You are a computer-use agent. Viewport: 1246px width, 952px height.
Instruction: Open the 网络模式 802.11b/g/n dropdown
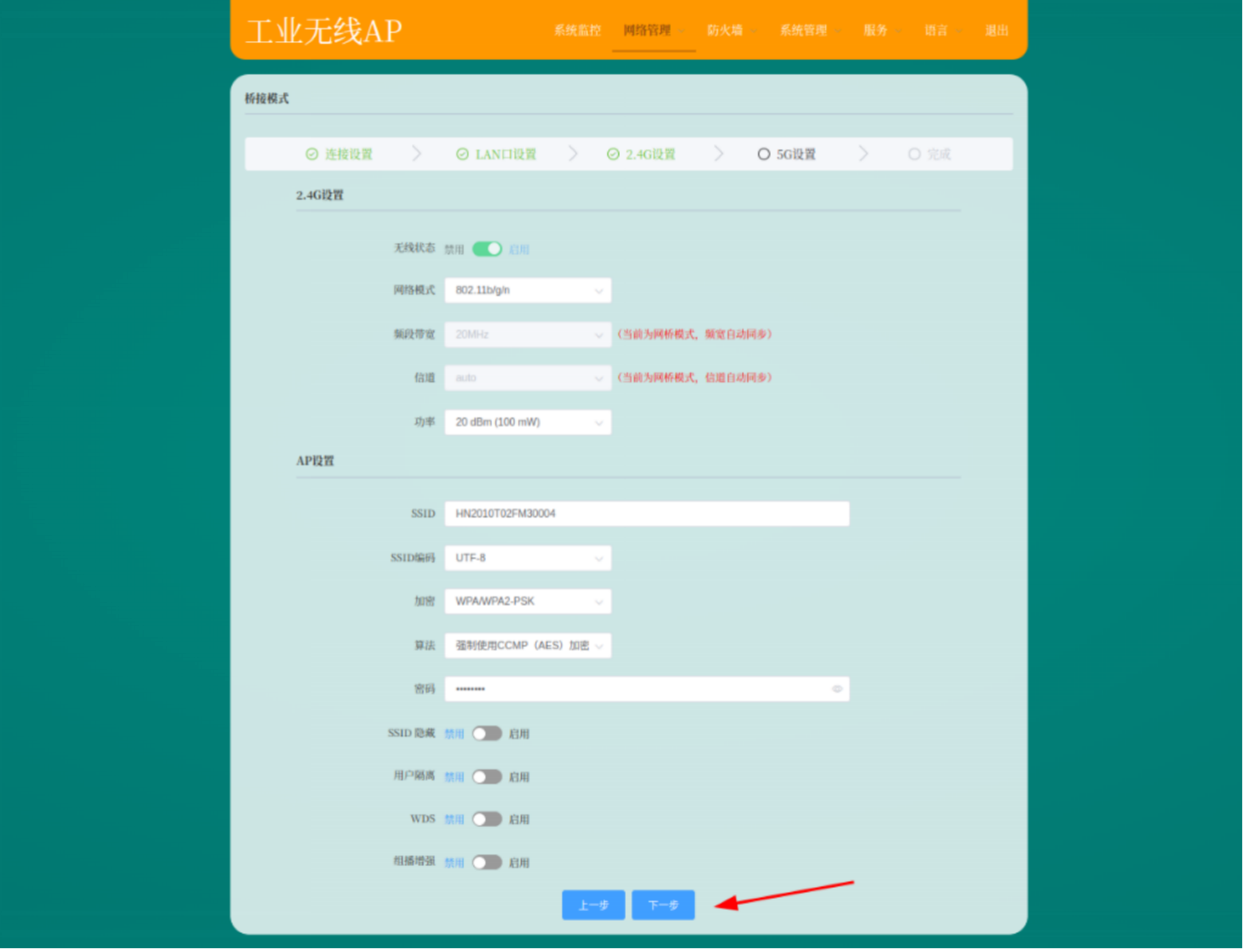527,290
